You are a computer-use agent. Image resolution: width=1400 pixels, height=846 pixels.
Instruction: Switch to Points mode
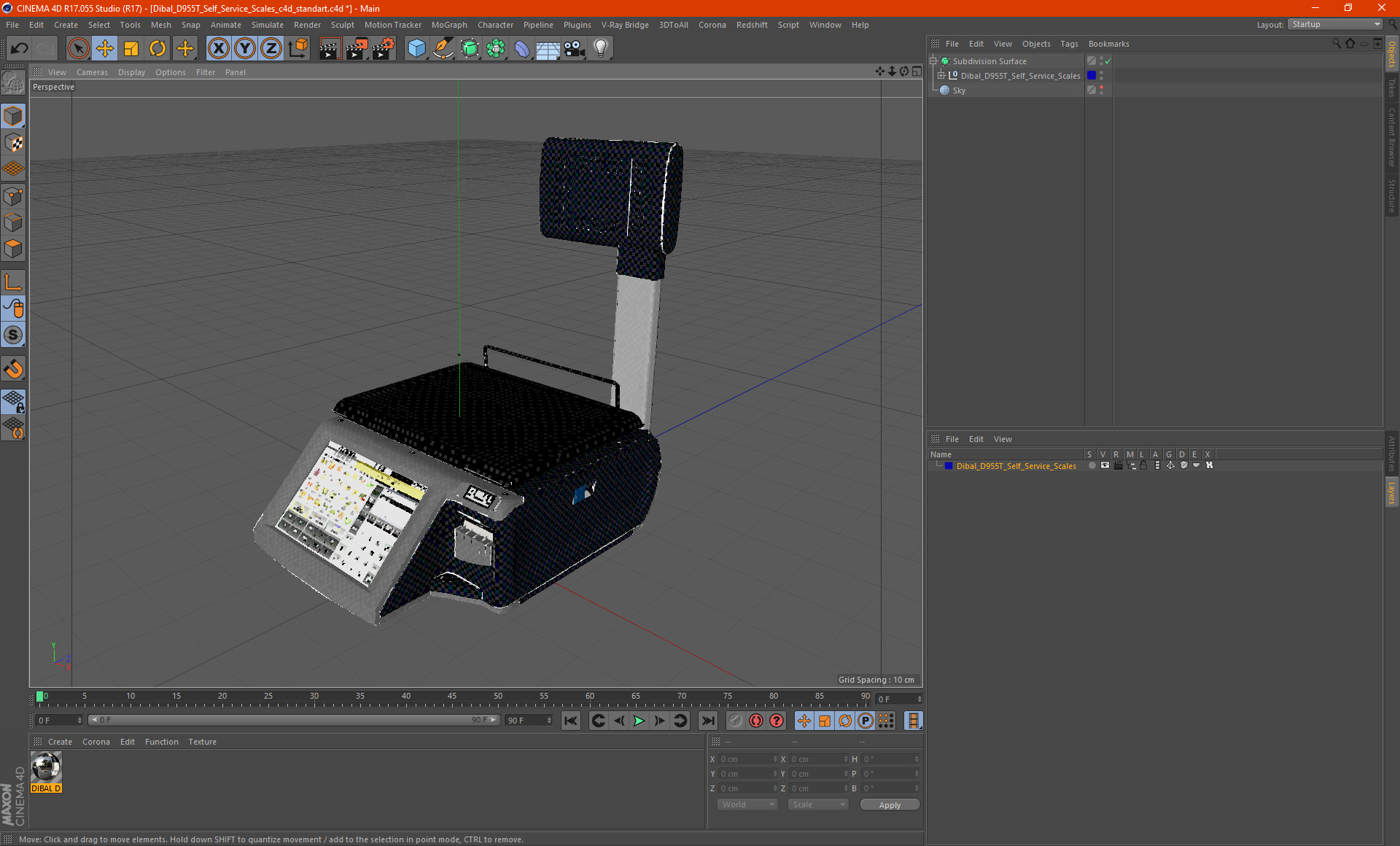(x=13, y=196)
